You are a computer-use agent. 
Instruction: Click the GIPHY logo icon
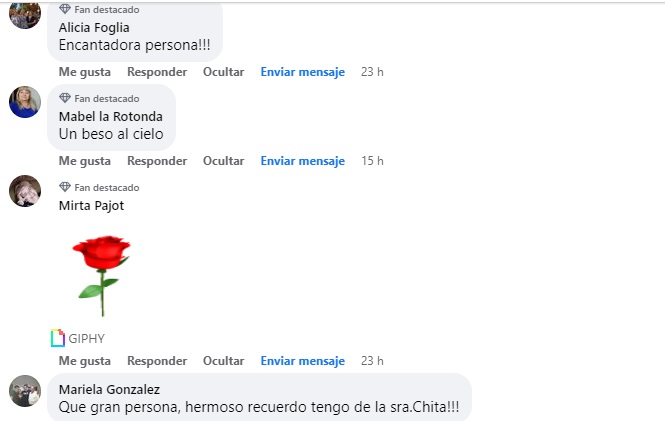58,338
